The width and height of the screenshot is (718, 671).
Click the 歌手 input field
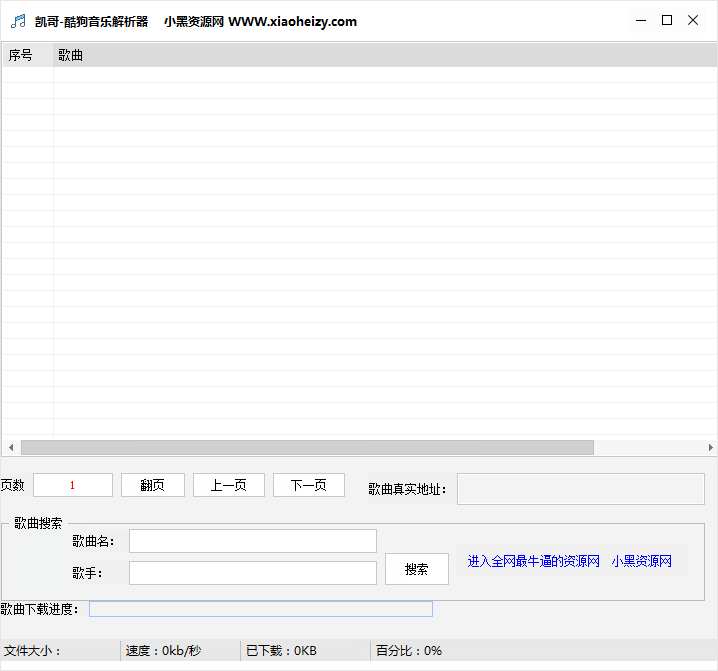tap(253, 573)
